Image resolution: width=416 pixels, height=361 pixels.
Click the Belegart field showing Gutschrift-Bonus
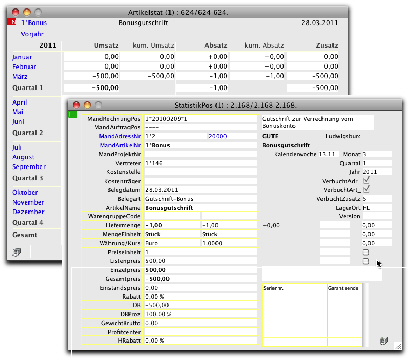(x=200, y=199)
